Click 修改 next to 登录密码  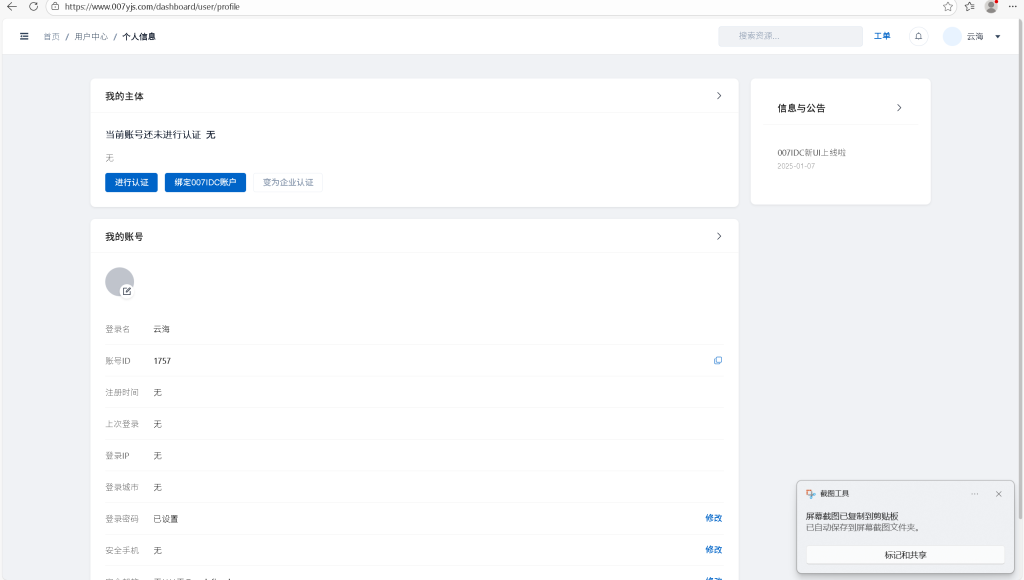click(x=713, y=518)
